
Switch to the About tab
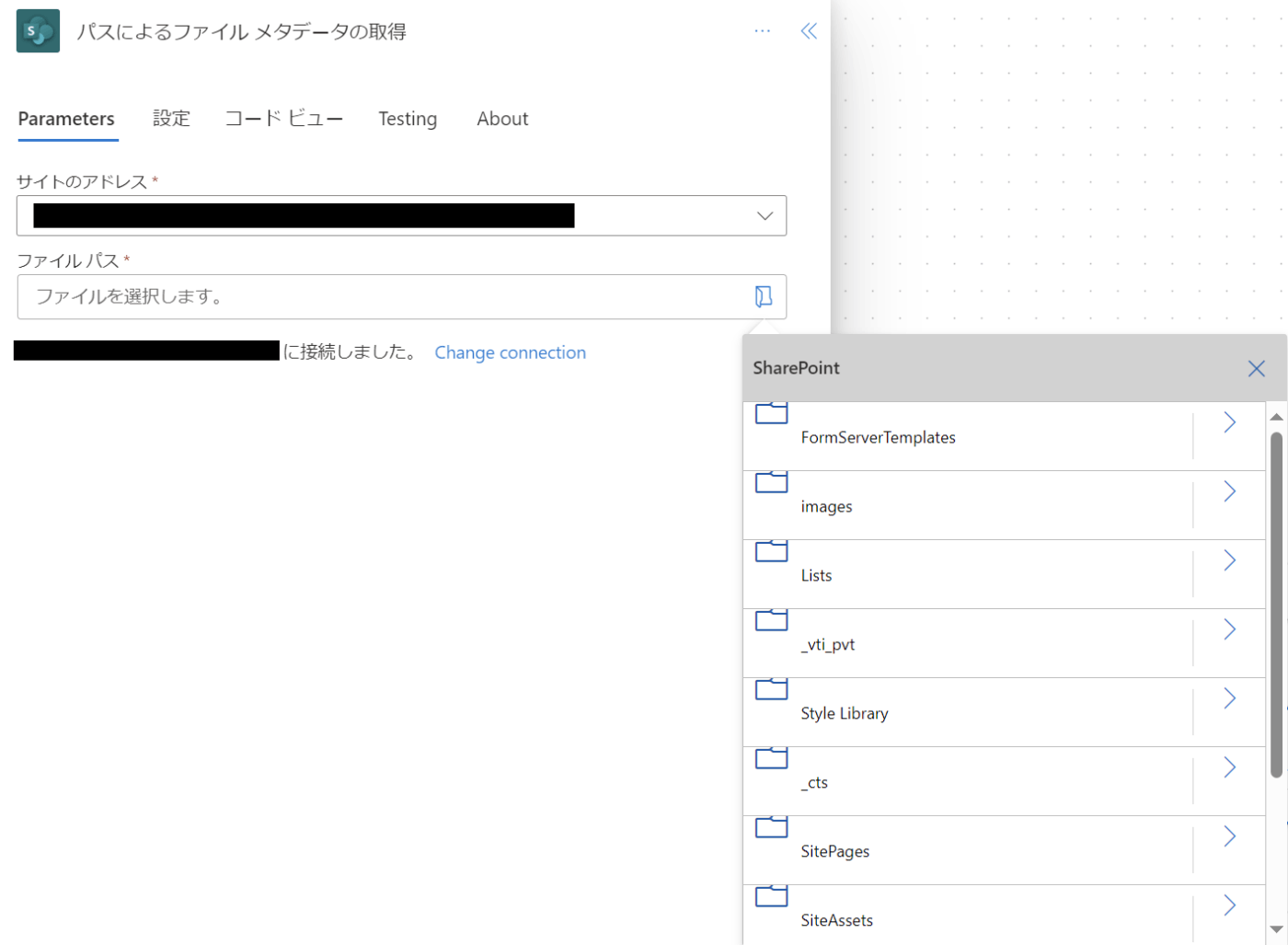502,119
